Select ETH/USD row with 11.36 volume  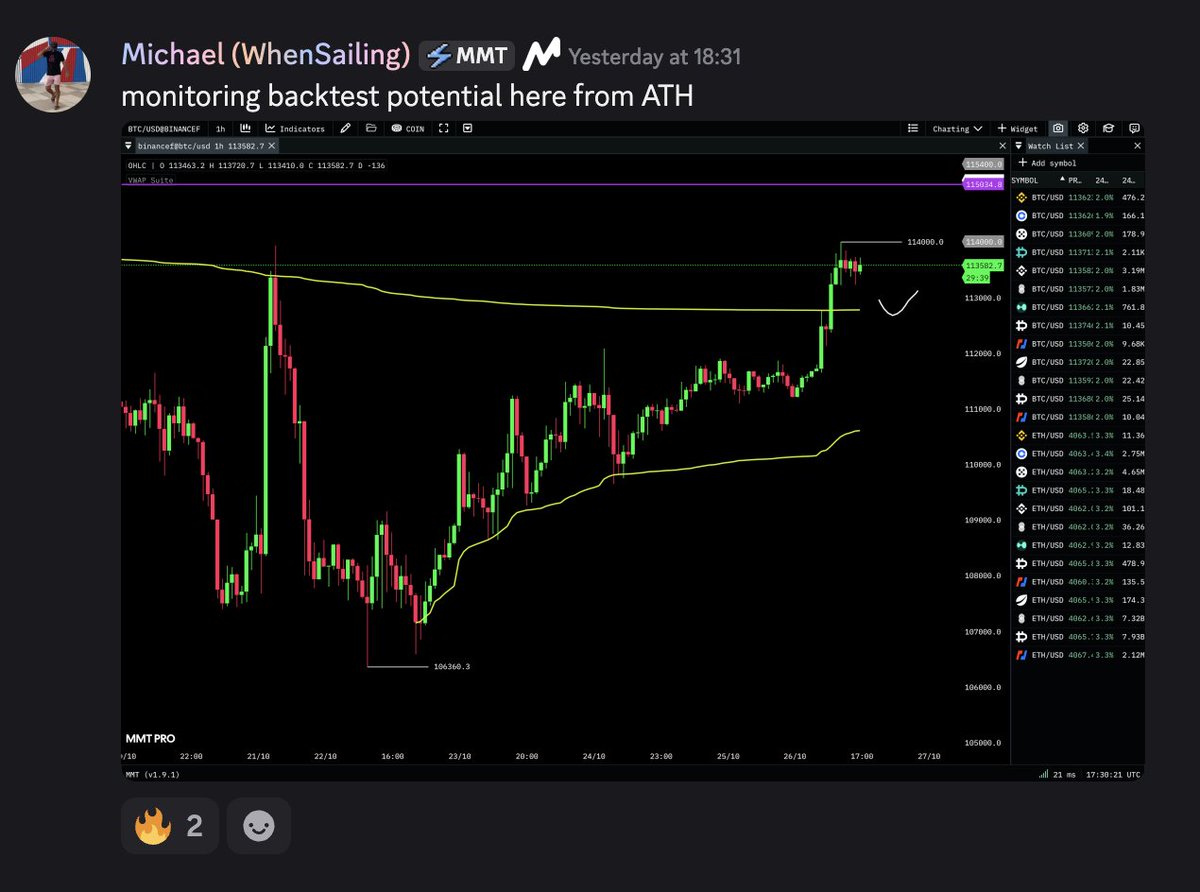[x=1078, y=435]
